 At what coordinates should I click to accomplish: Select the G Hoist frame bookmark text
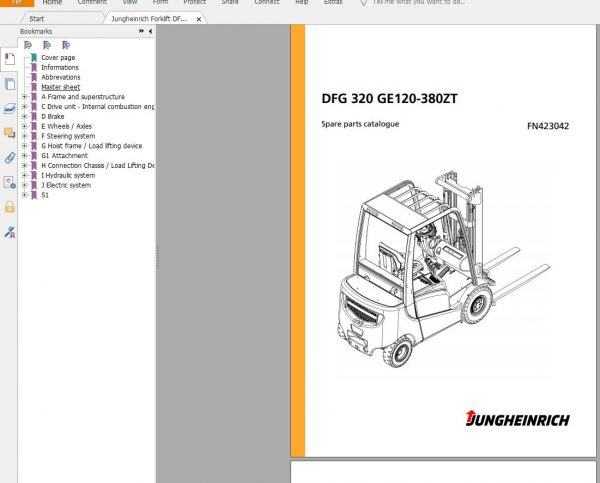[x=92, y=146]
